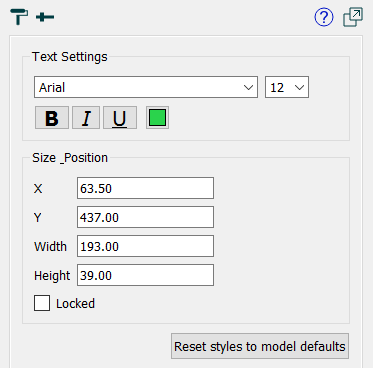Select the Height field showing 39.00
The width and height of the screenshot is (373, 368).
coord(145,275)
